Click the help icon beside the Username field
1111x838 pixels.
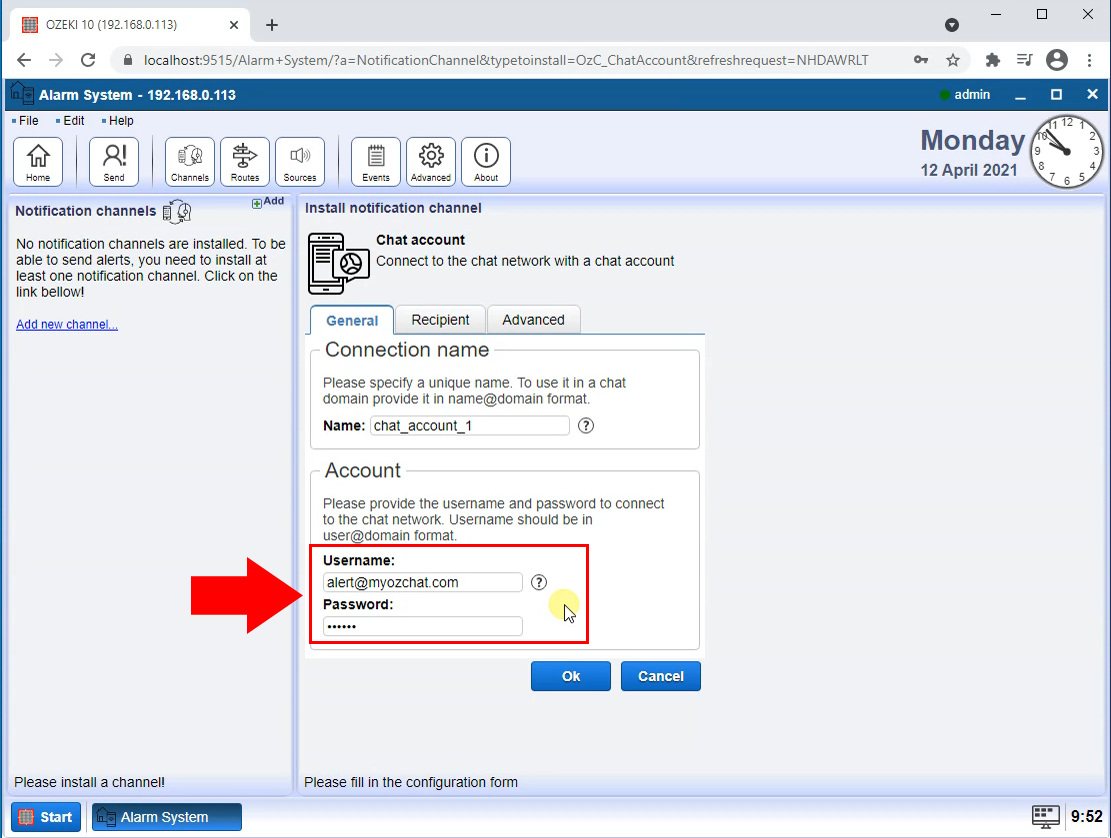pos(538,582)
